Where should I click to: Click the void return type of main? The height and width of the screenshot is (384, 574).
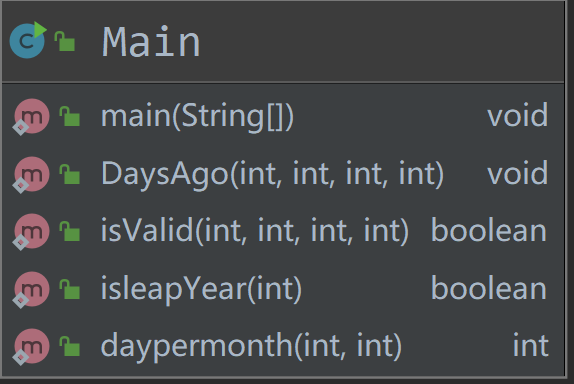point(518,116)
